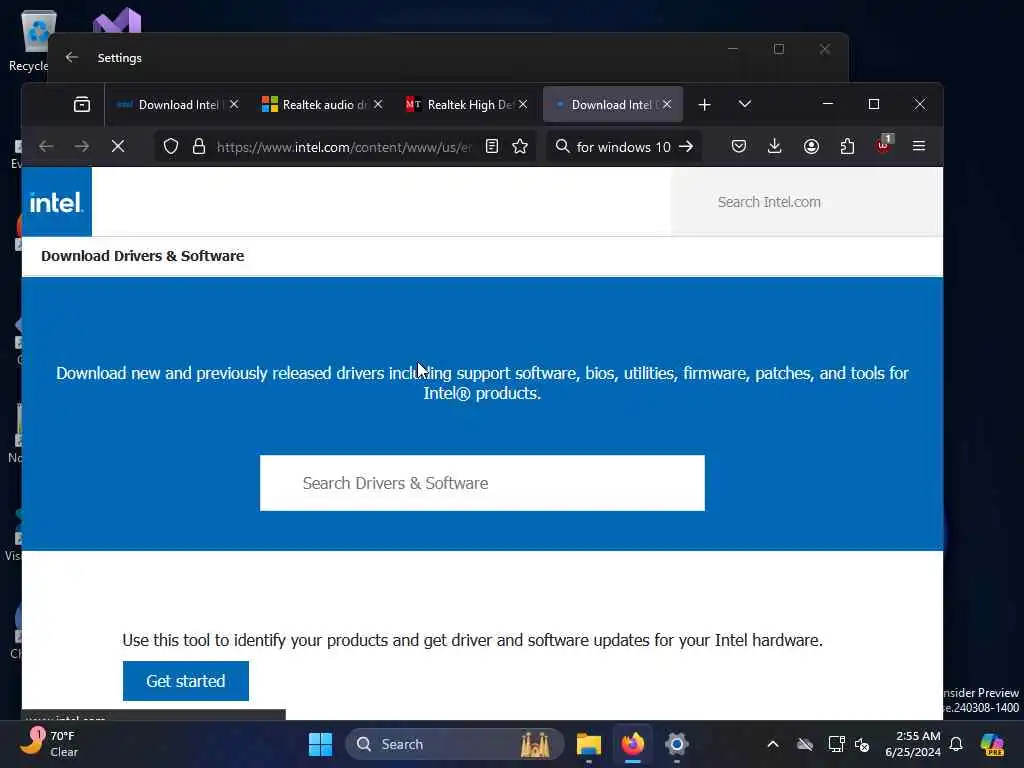1024x768 pixels.
Task: Click the Search Intel.com field
Action: 807,202
